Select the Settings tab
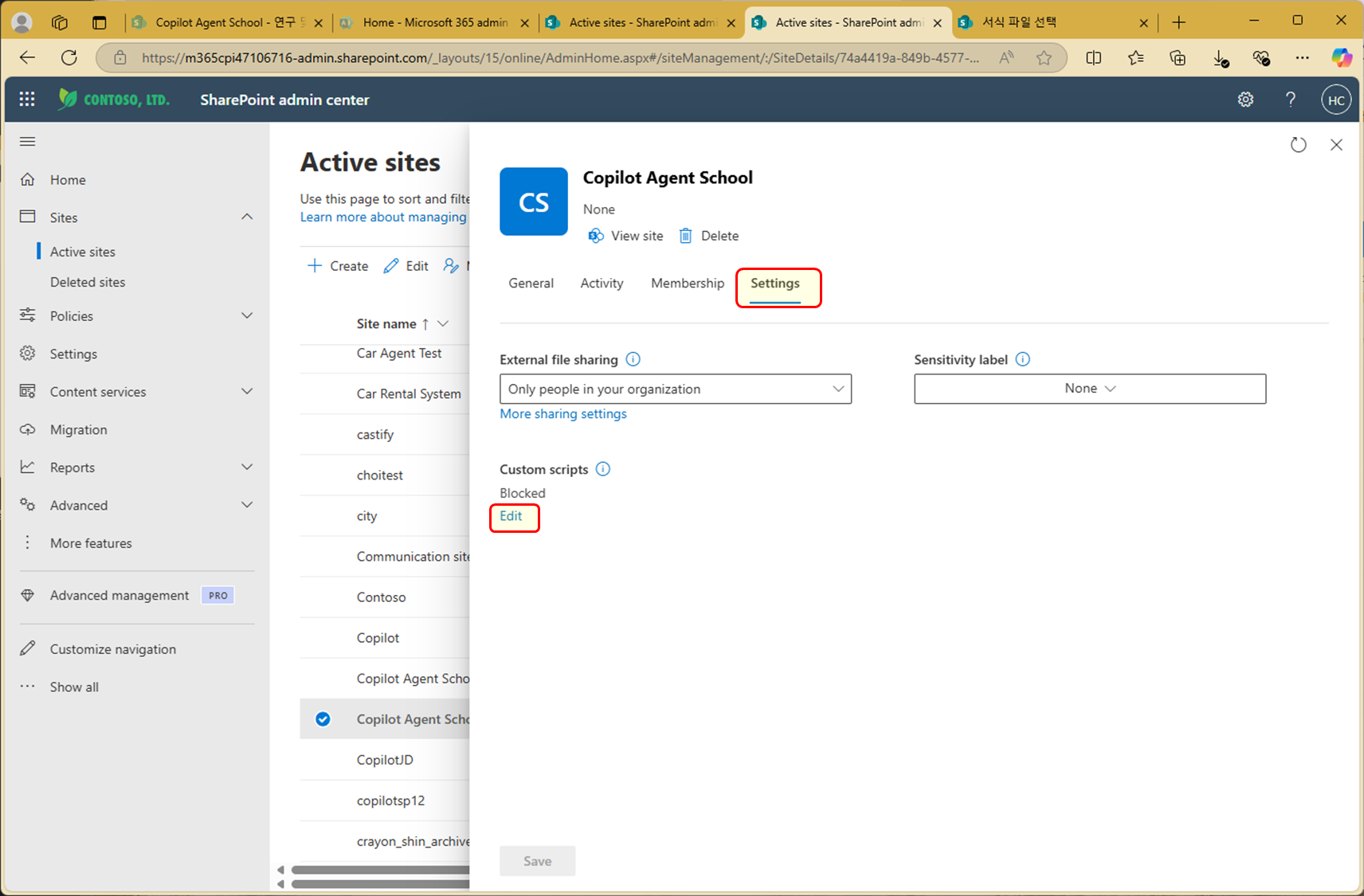This screenshot has height=896, width=1364. click(775, 284)
